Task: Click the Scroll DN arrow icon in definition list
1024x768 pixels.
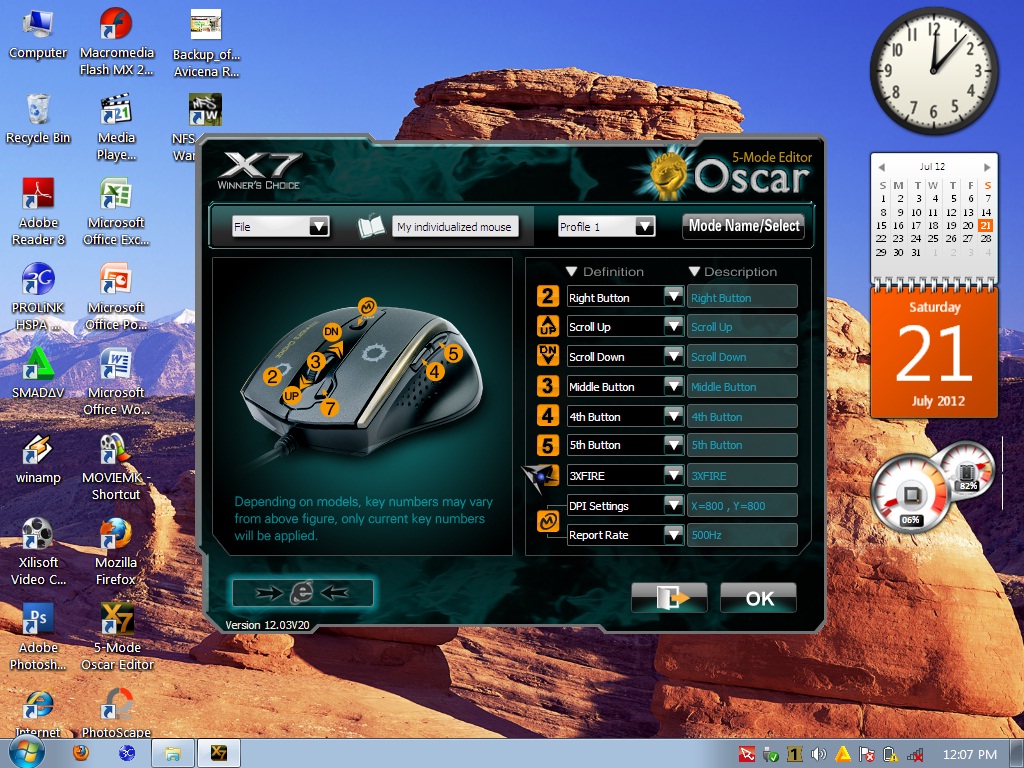Action: coord(548,355)
